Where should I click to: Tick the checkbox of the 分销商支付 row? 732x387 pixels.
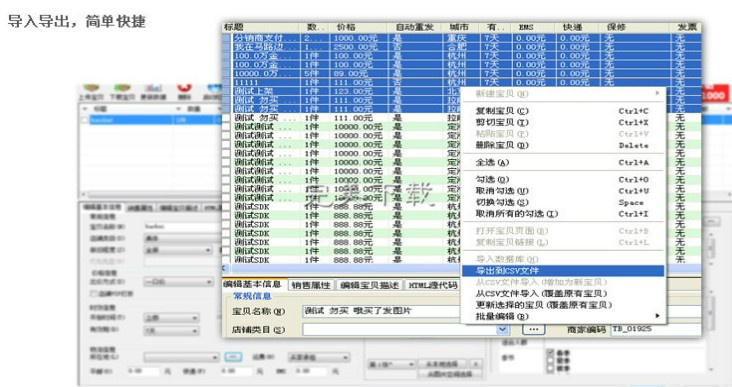tap(226, 38)
